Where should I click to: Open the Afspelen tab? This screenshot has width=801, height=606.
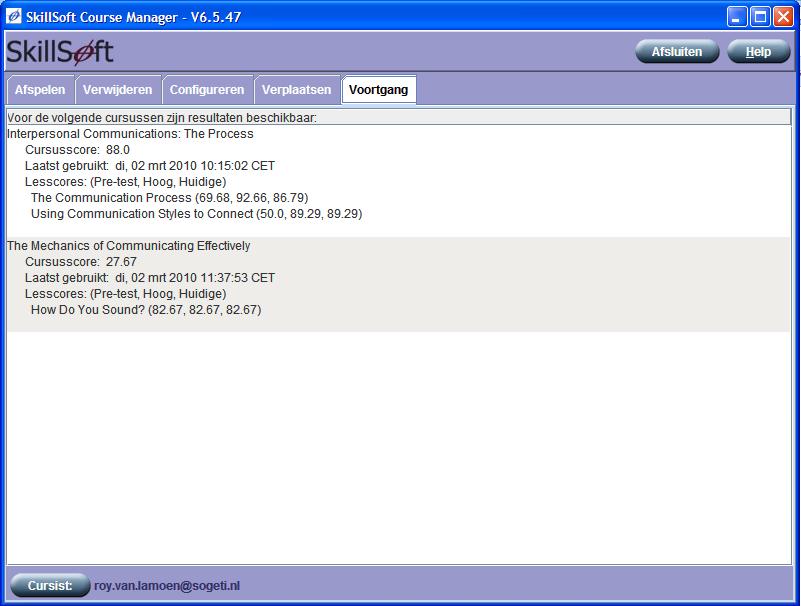click(40, 90)
